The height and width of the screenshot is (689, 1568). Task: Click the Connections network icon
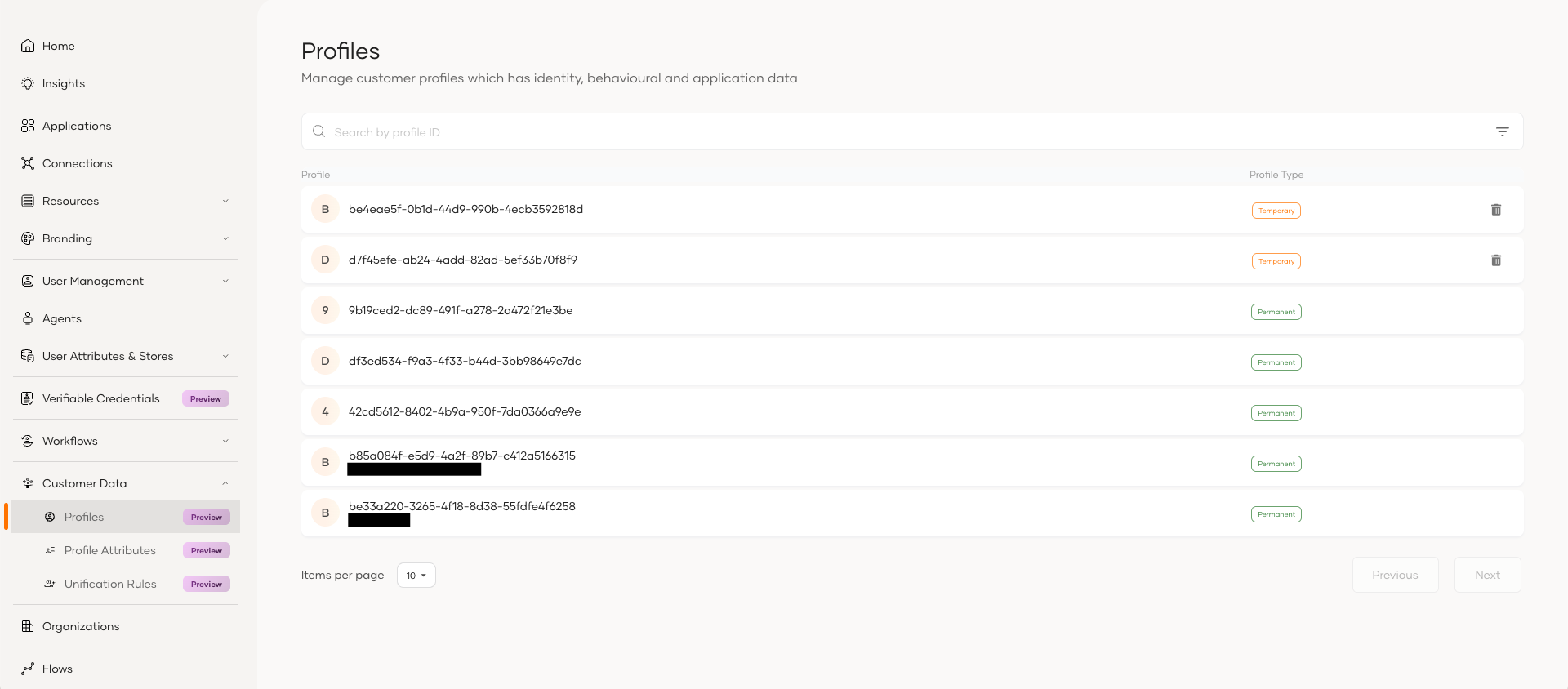28,163
